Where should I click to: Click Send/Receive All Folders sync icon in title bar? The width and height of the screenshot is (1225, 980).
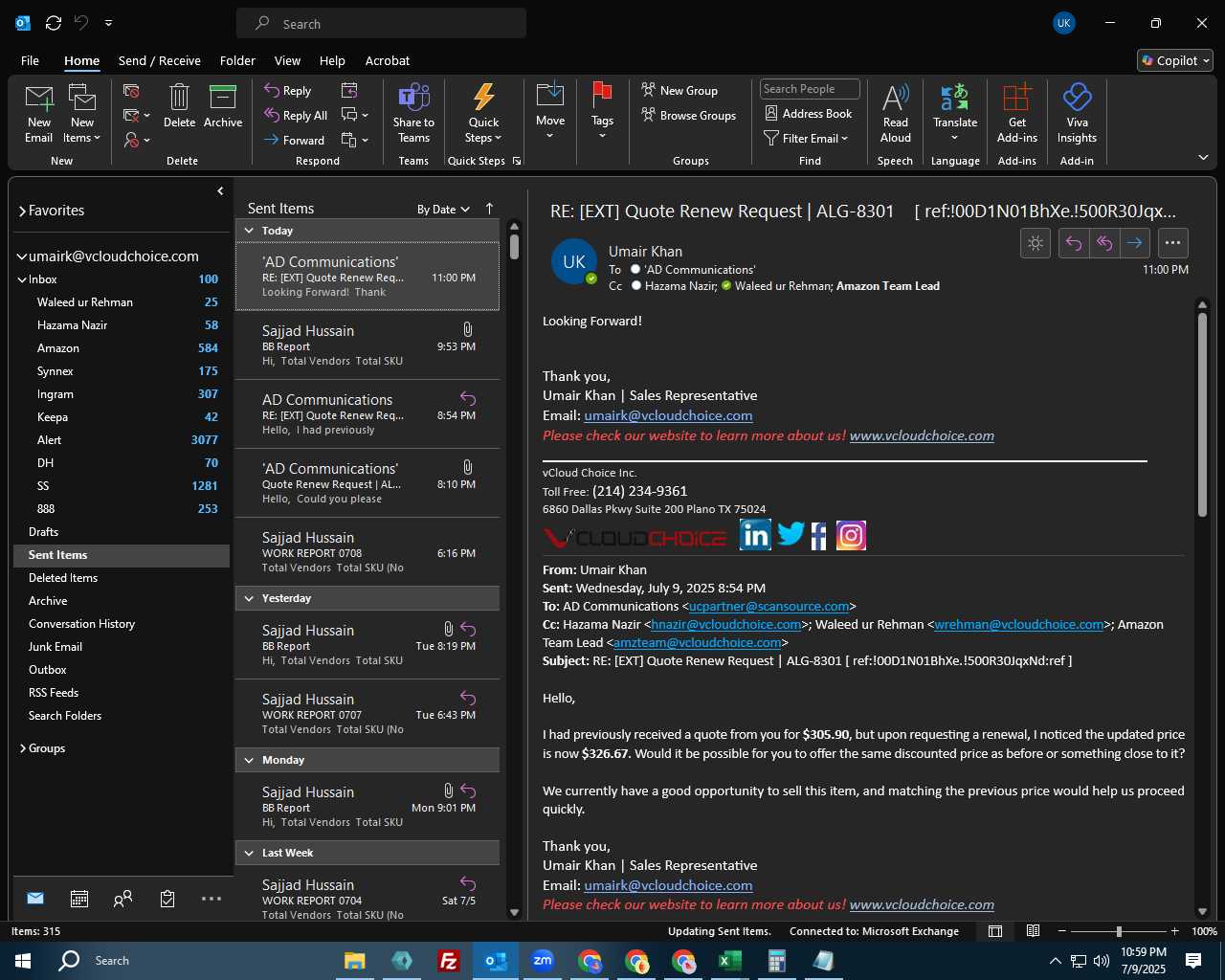(x=54, y=23)
